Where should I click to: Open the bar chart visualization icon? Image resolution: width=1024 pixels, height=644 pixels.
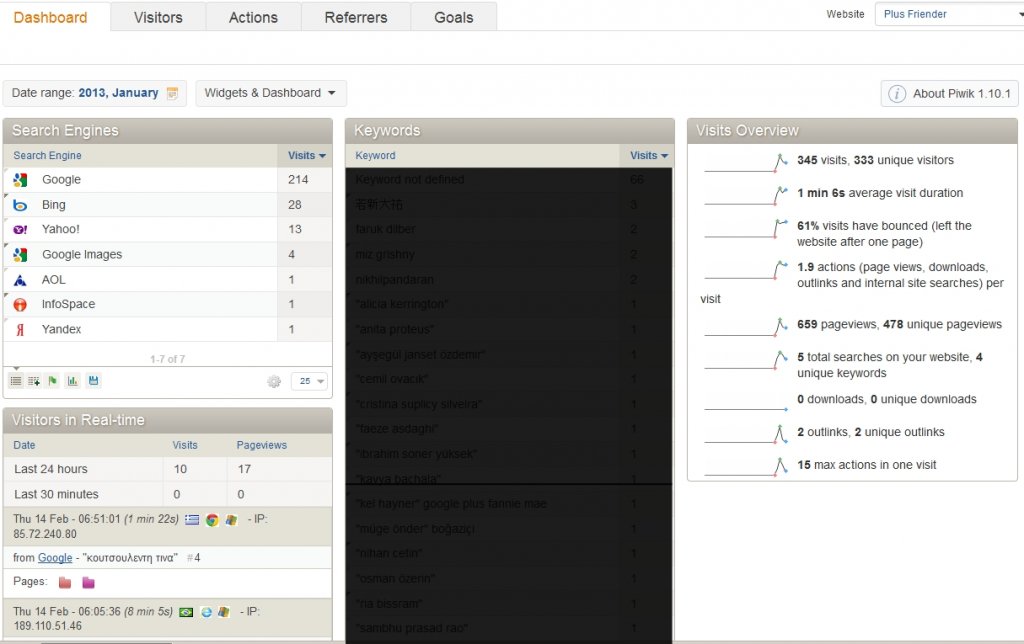tap(72, 381)
